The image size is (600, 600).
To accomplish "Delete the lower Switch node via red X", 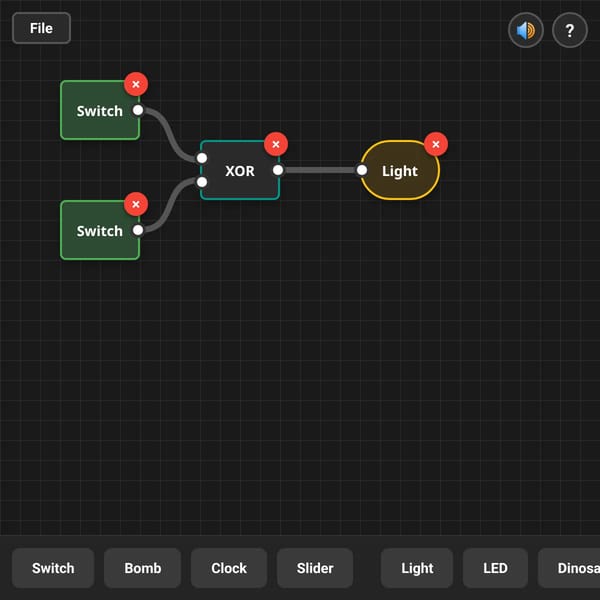I will 136,204.
